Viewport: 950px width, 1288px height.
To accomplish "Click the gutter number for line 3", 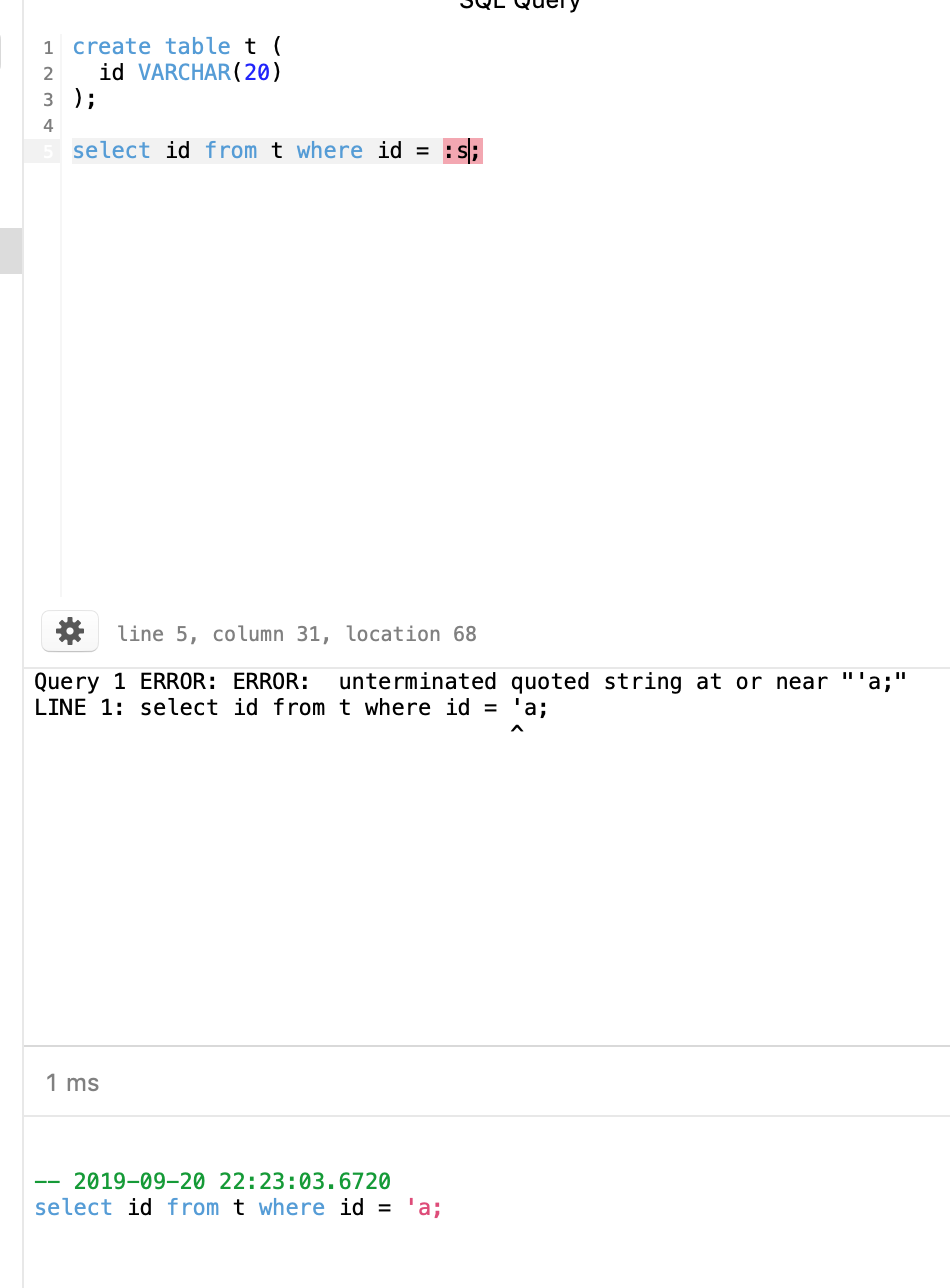I will [47, 98].
